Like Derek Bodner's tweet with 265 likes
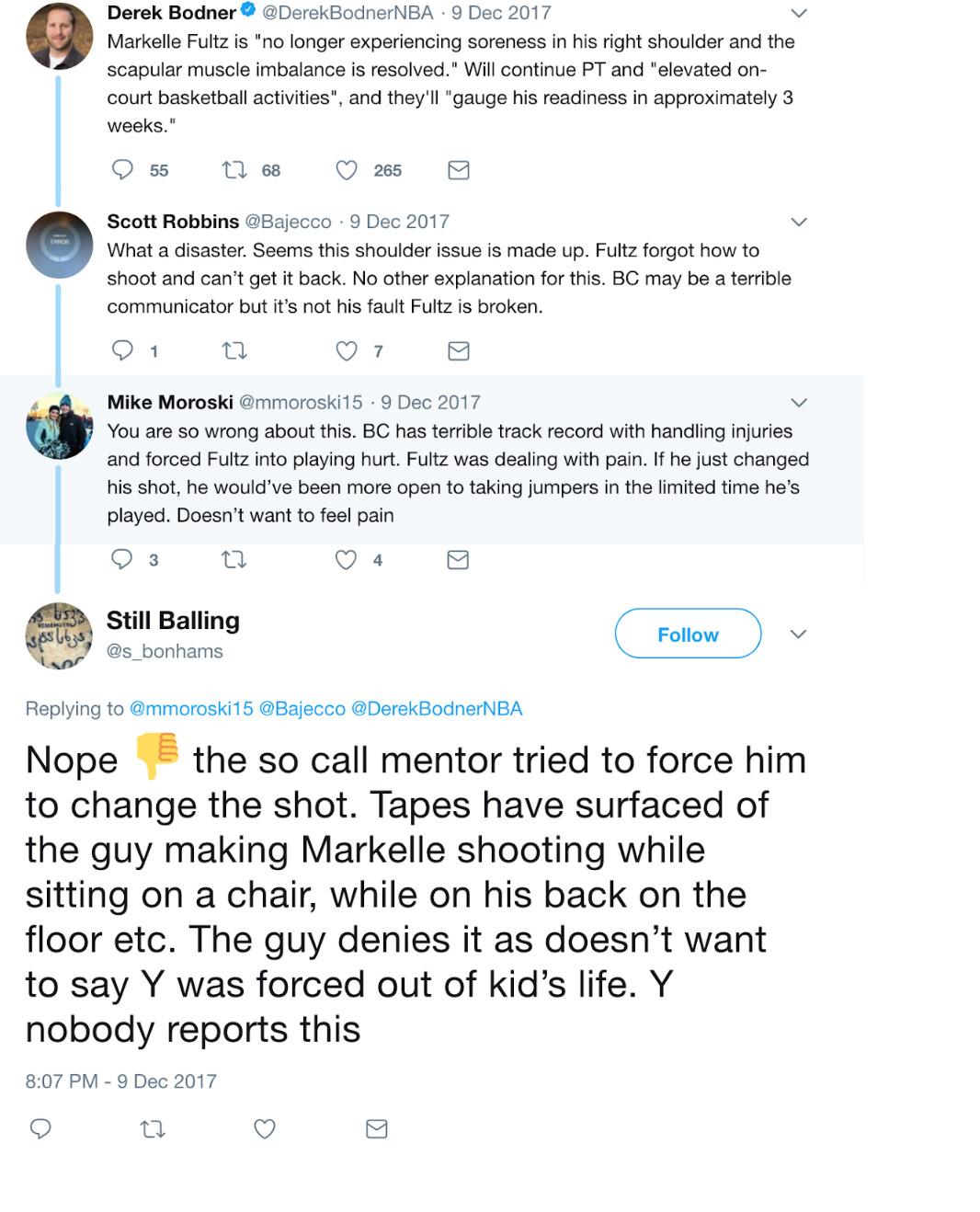980x1212 pixels. [346, 170]
